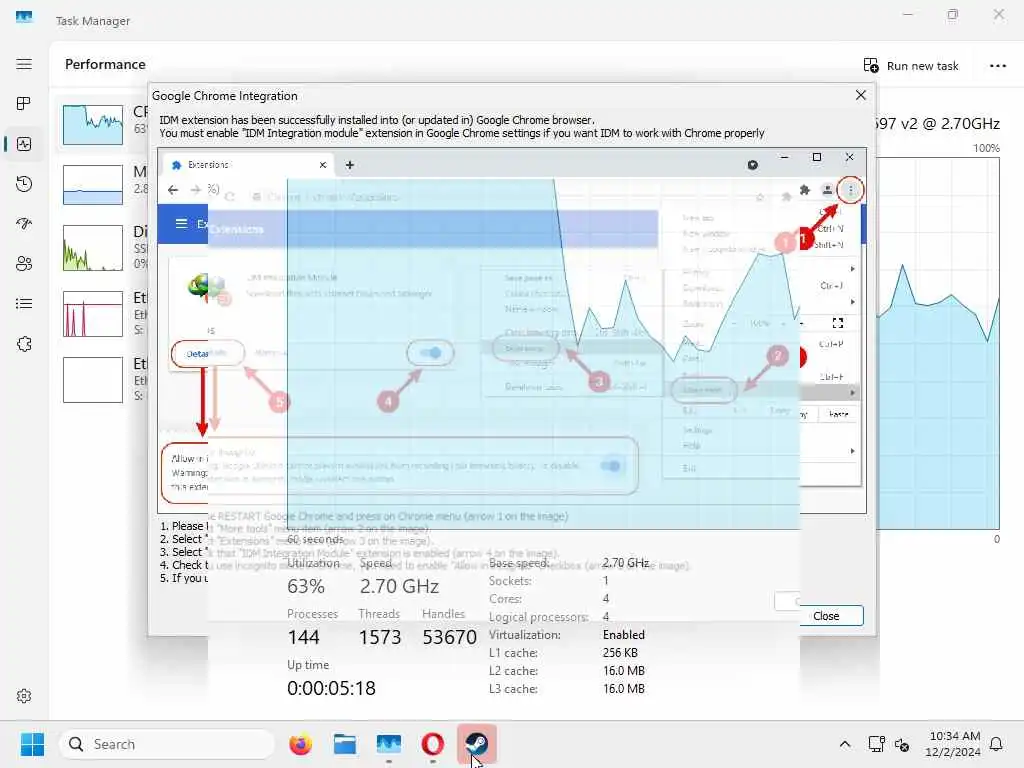Click the CPU utilization graph on the right
1024x768 pixels.
click(937, 343)
